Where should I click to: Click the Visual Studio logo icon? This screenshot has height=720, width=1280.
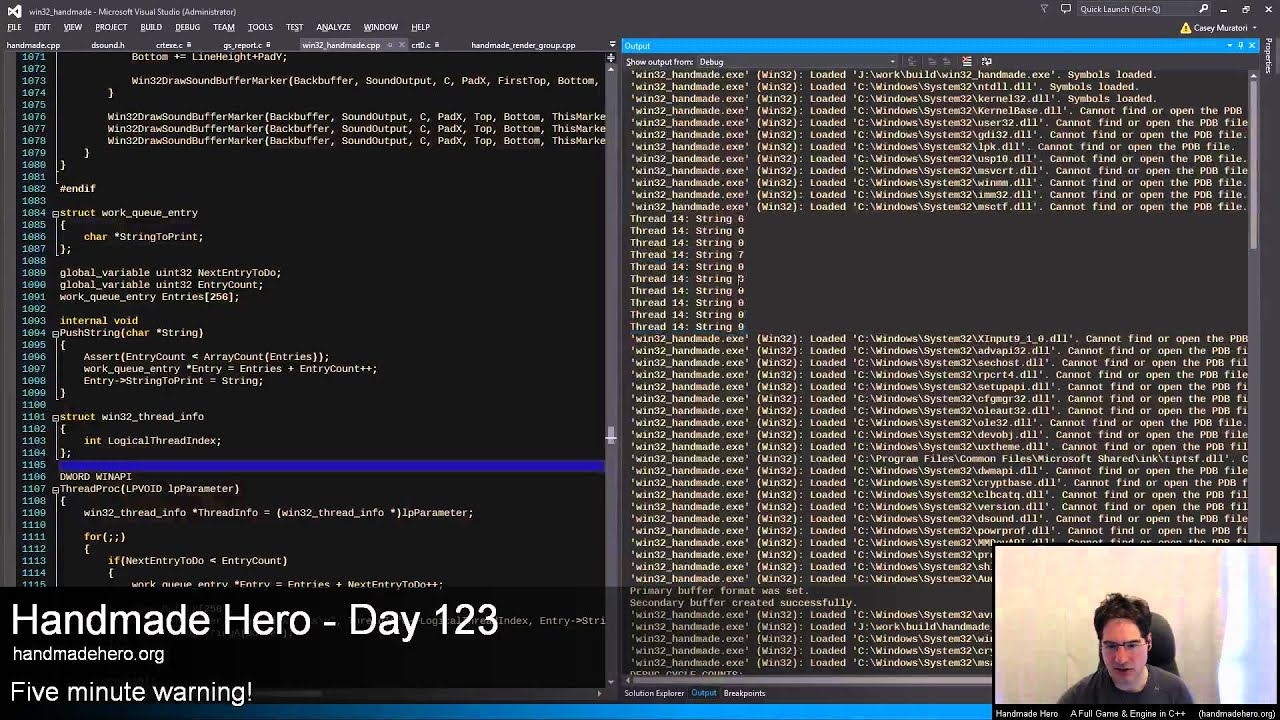point(14,10)
